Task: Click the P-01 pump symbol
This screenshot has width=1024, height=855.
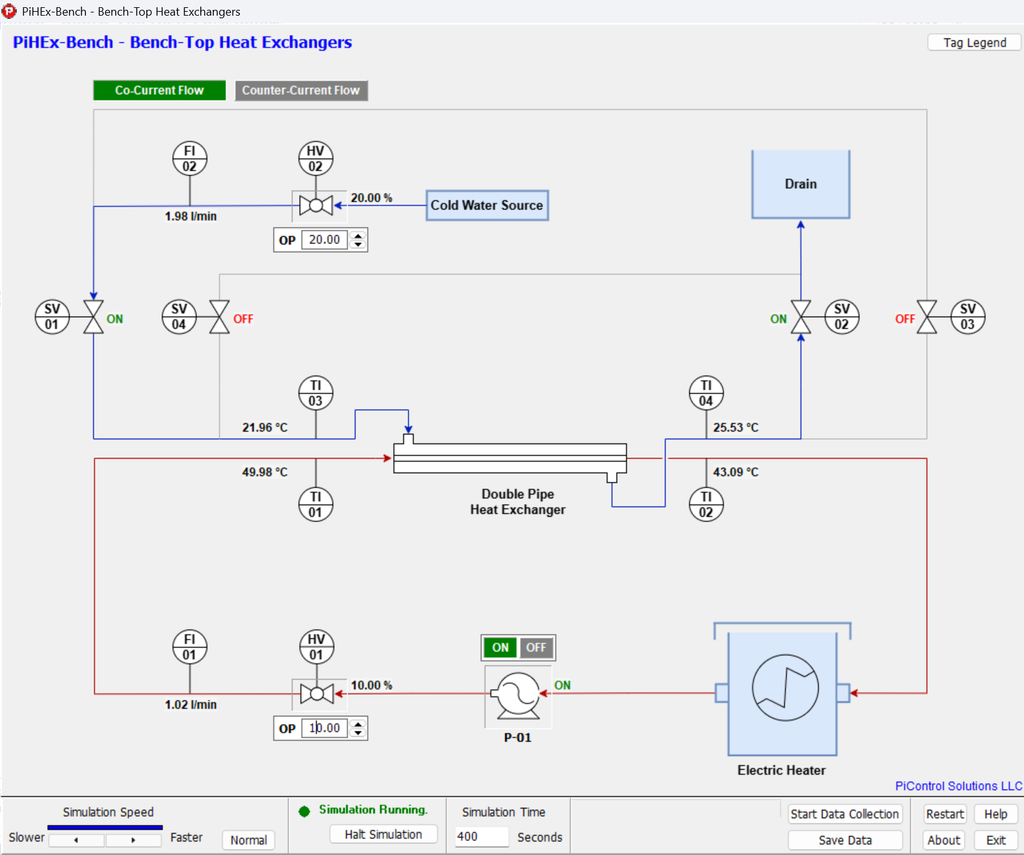Action: 518,696
